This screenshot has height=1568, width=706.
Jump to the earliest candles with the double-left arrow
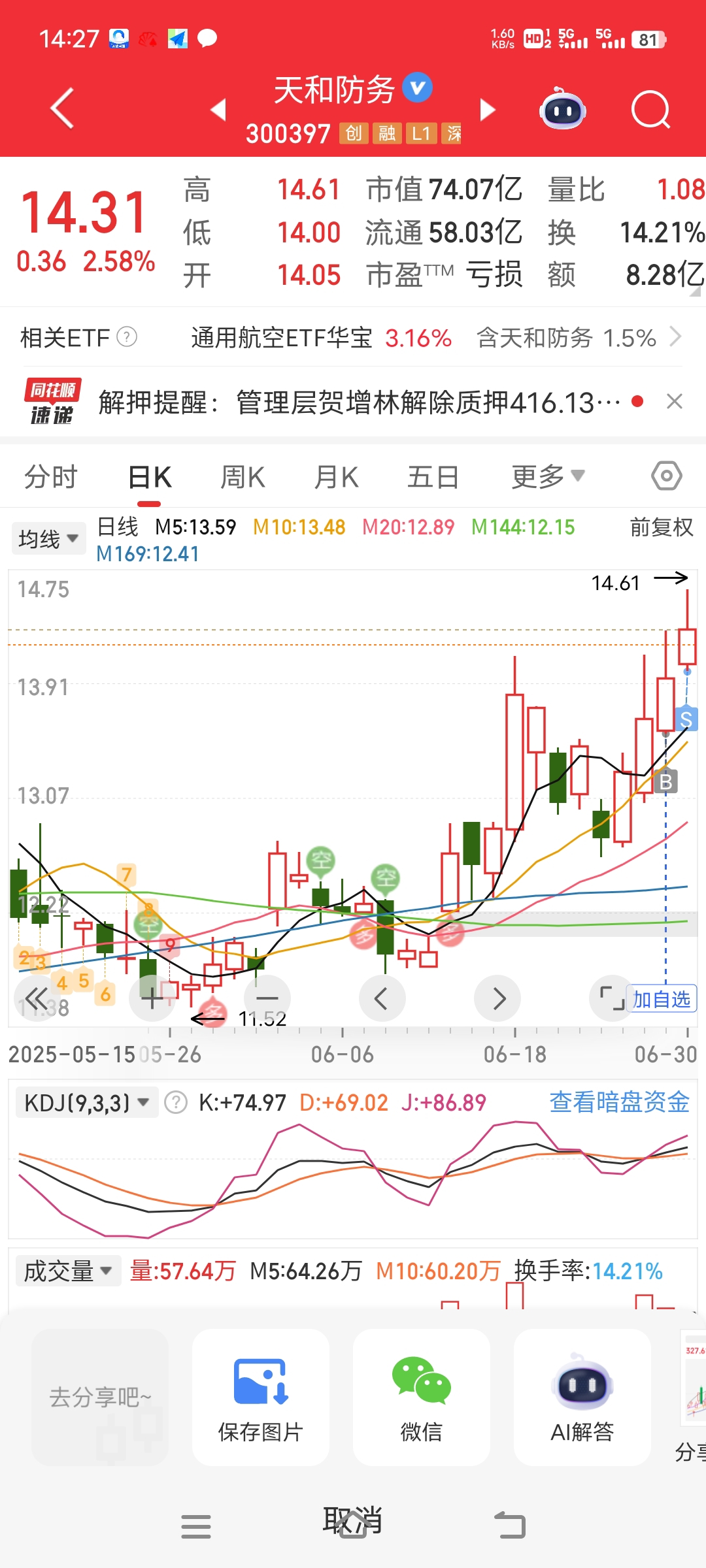pyautogui.click(x=37, y=998)
